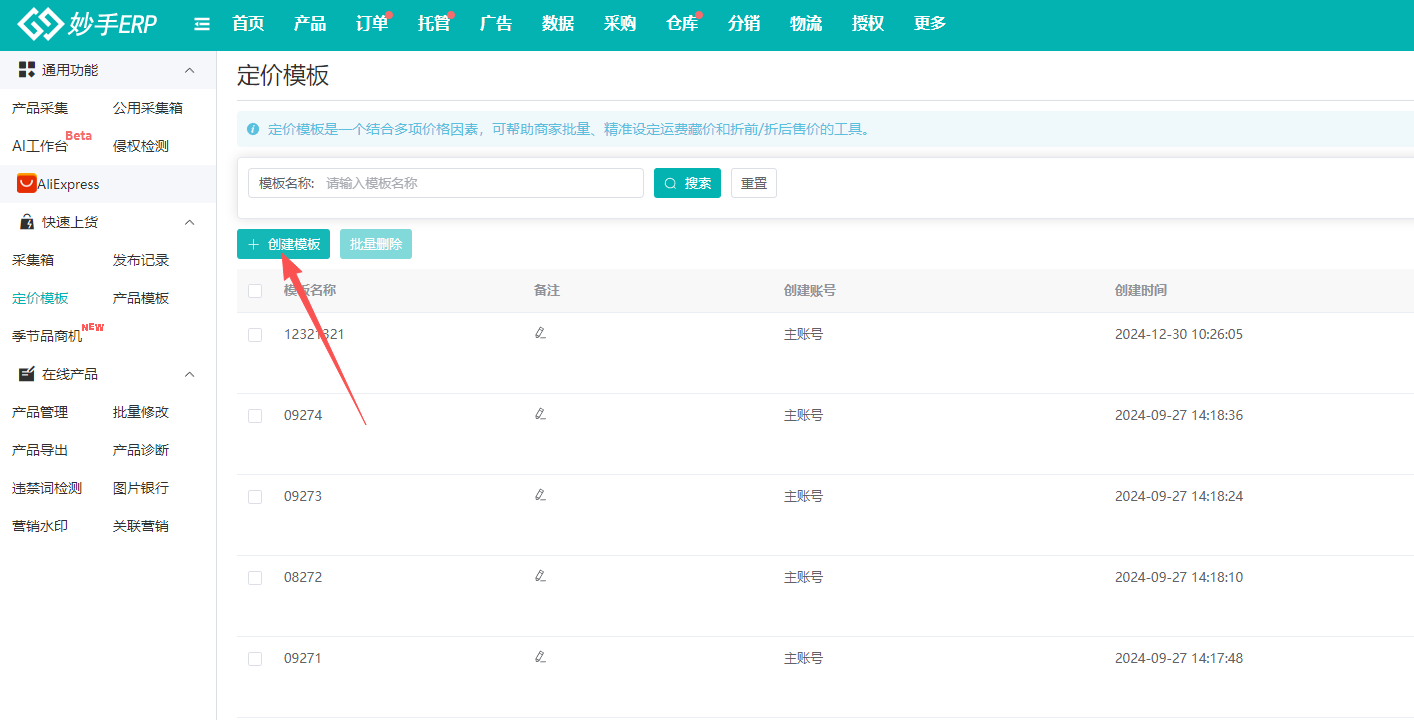Open the 订单 menu in top navigation
The image size is (1414, 720).
(370, 24)
